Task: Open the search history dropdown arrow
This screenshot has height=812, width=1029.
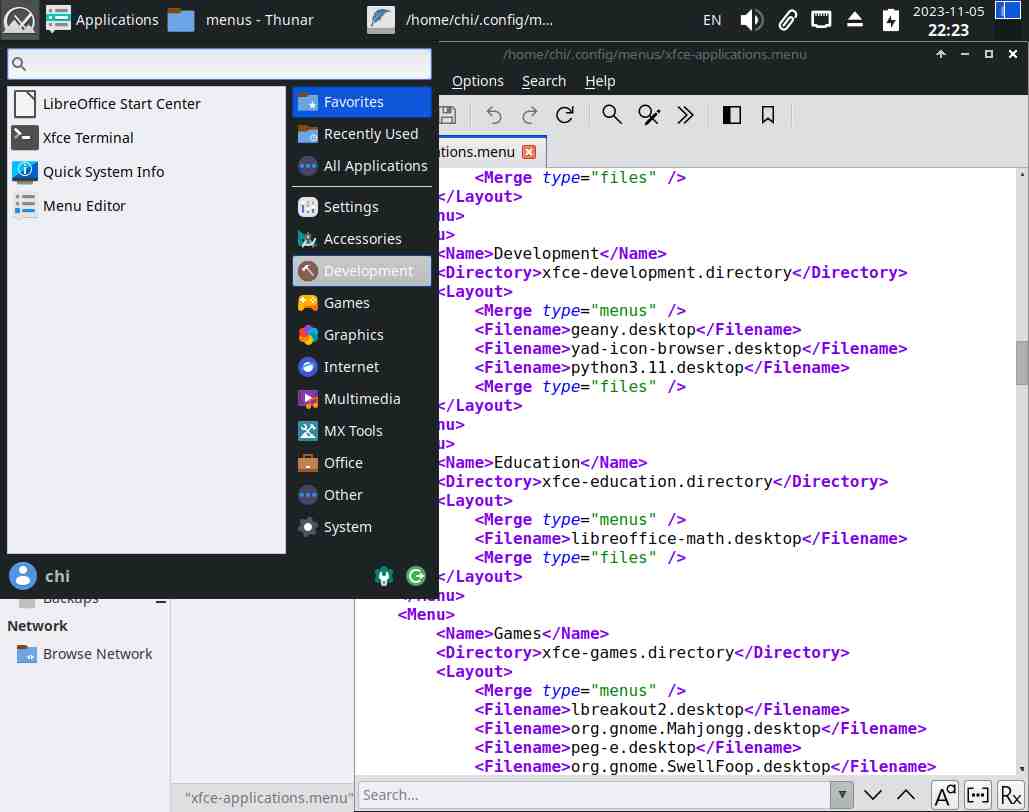Action: pos(841,795)
